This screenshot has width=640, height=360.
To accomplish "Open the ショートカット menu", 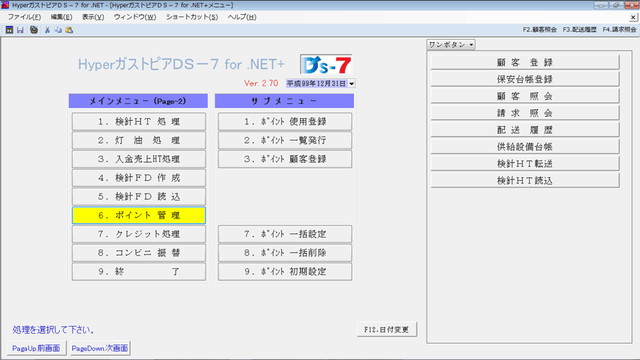I will click(192, 17).
